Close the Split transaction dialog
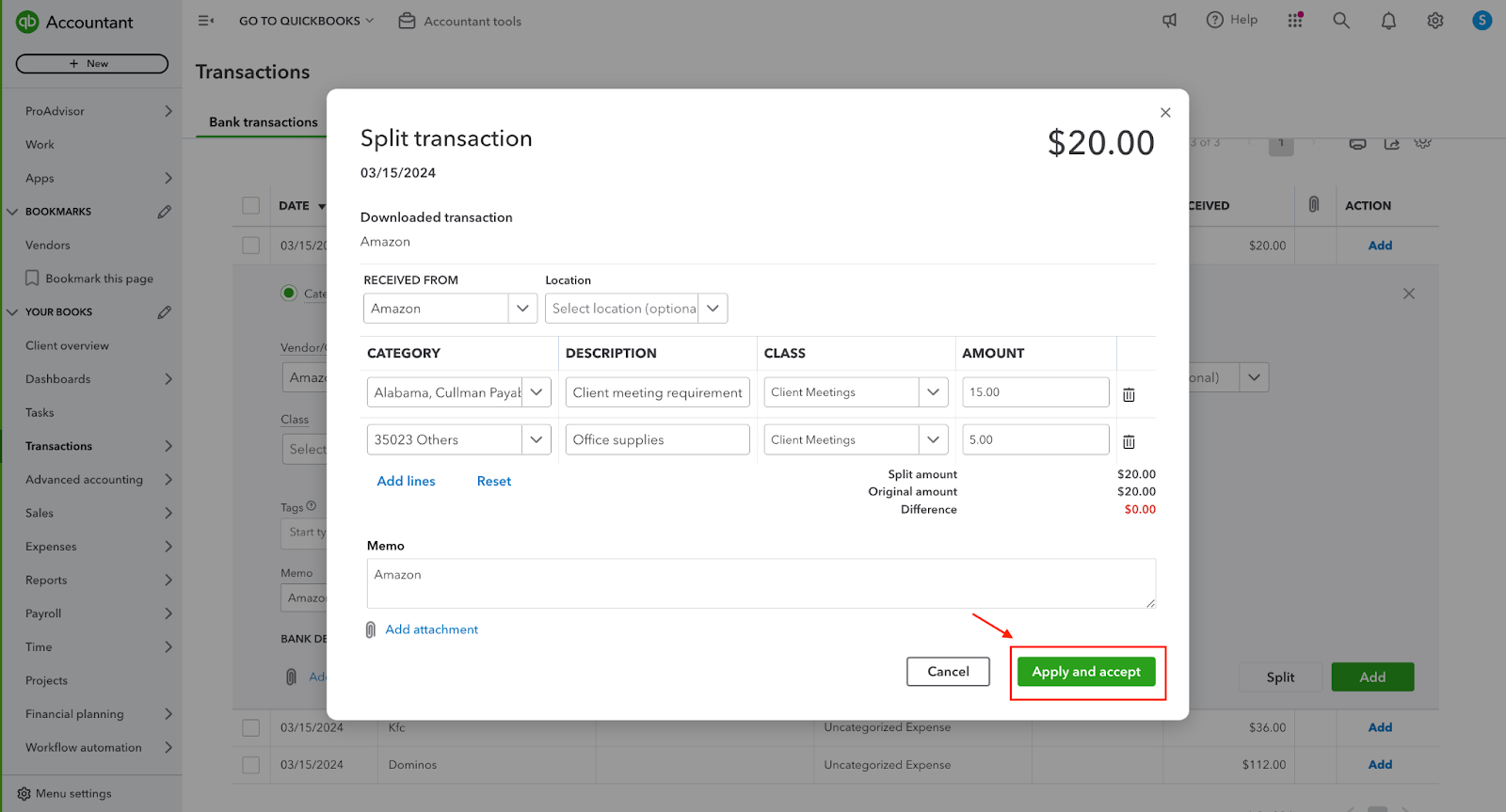The width and height of the screenshot is (1506, 812). [x=1165, y=113]
